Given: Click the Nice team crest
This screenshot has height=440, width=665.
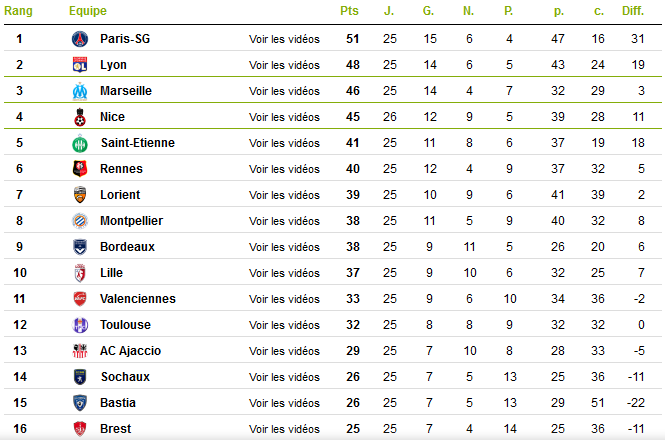Looking at the screenshot, I should click(80, 117).
